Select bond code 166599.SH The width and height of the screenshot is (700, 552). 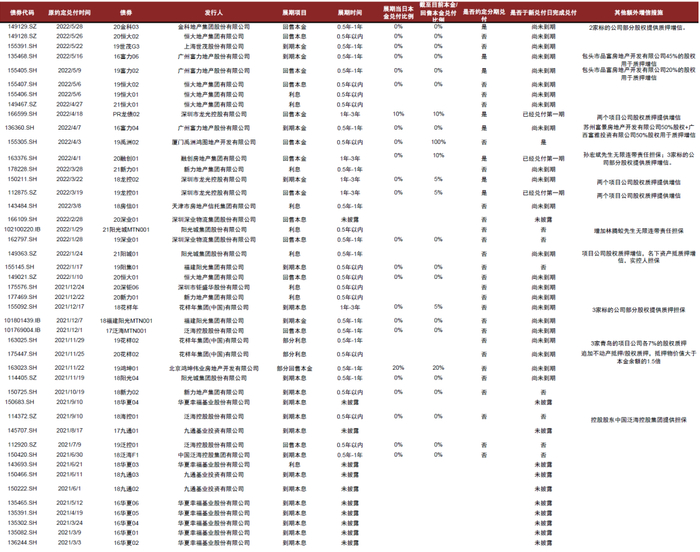coord(22,114)
